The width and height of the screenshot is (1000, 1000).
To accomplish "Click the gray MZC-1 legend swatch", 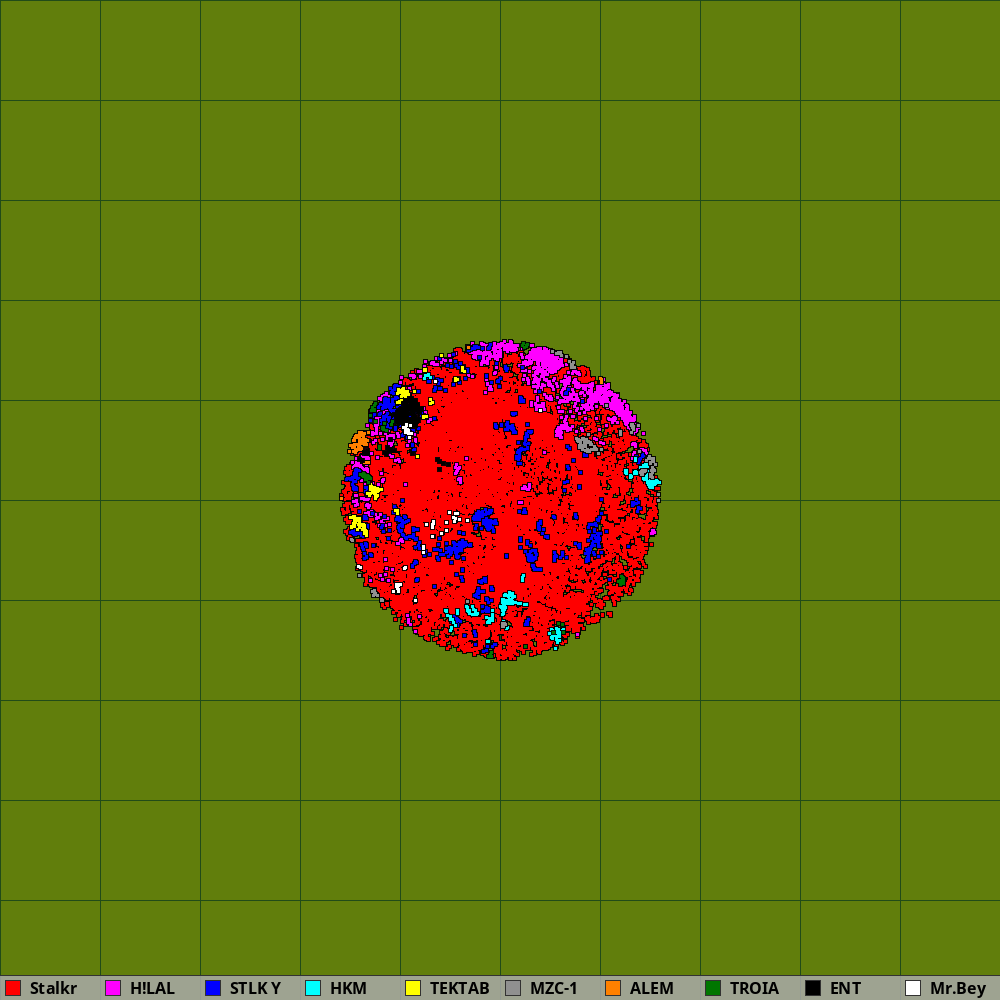I will tap(513, 988).
